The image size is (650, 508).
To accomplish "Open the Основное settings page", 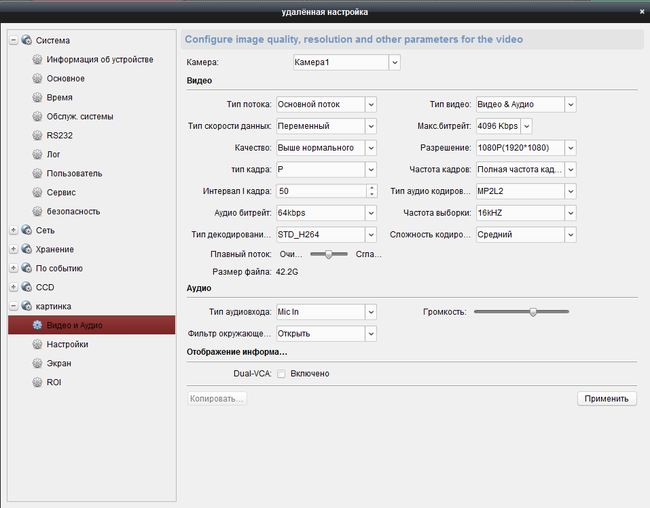I will pyautogui.click(x=65, y=78).
